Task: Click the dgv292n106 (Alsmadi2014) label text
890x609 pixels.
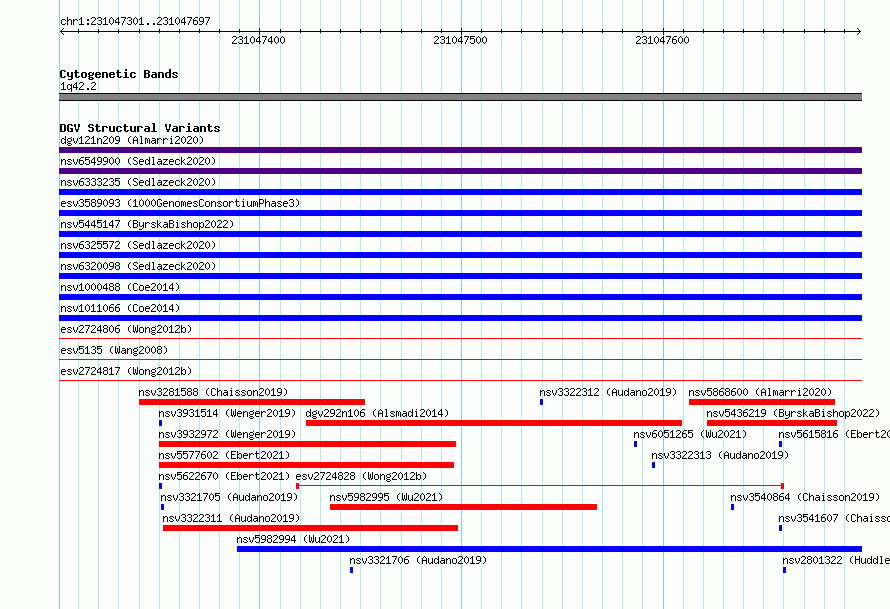Action: (377, 413)
